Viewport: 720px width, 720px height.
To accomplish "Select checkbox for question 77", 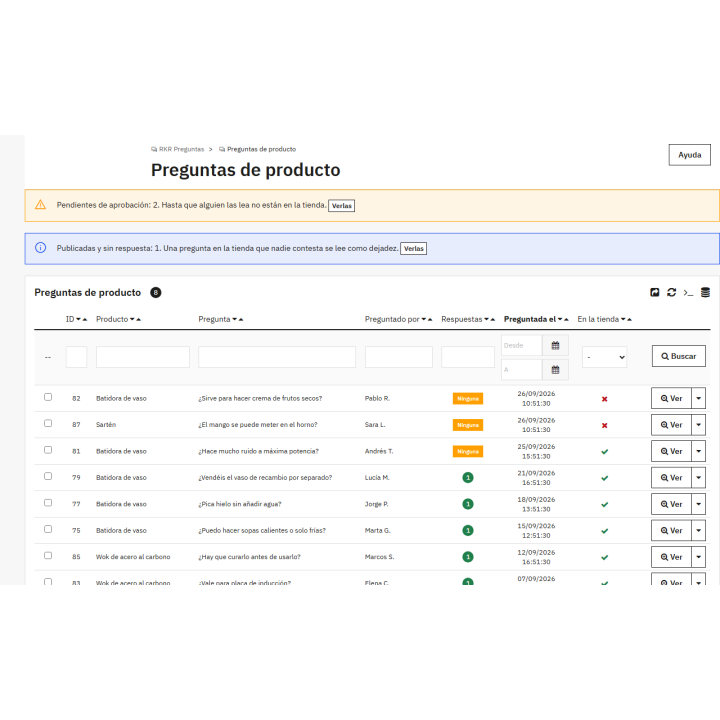I will [x=48, y=502].
